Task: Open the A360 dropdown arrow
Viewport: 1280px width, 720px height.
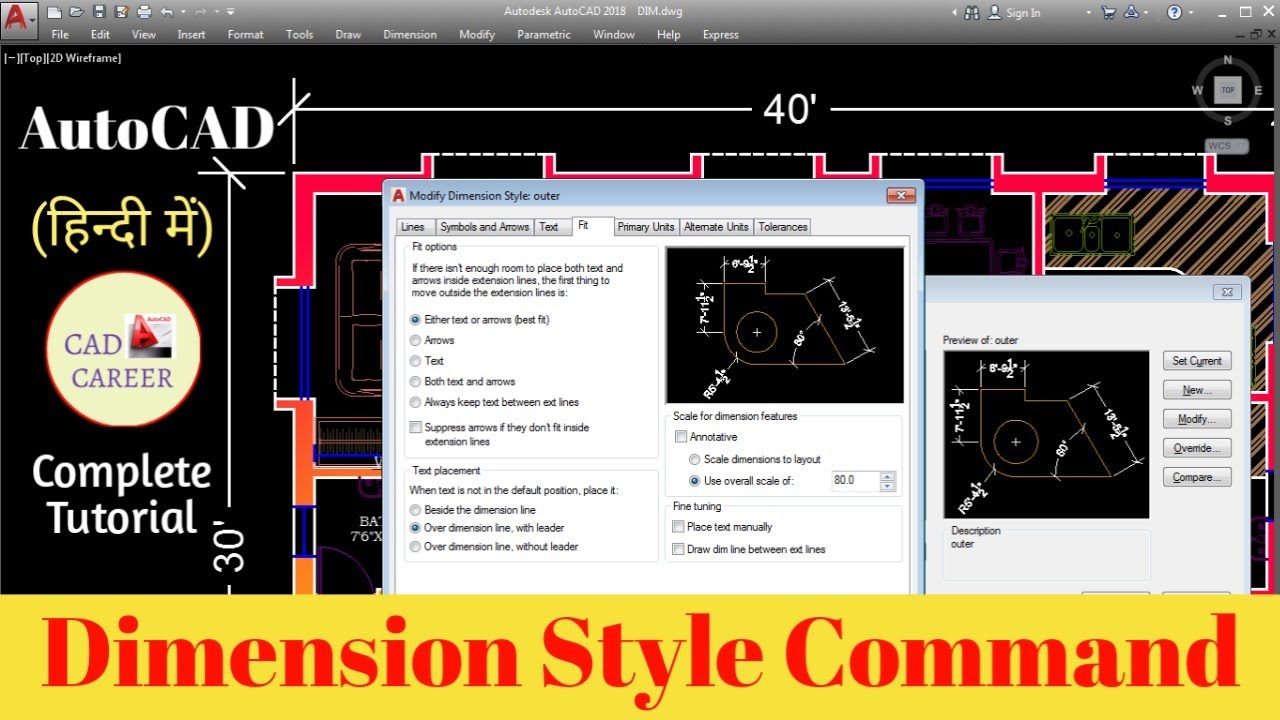Action: pyautogui.click(x=1148, y=12)
